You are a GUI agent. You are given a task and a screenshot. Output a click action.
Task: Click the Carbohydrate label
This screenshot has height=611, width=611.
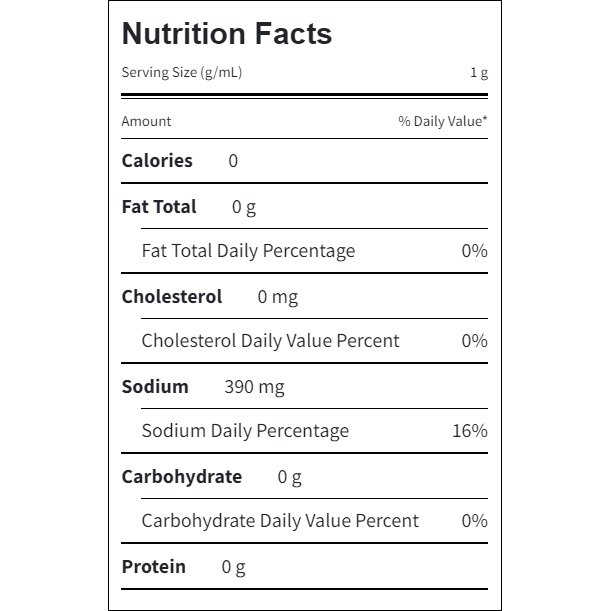pyautogui.click(x=182, y=476)
